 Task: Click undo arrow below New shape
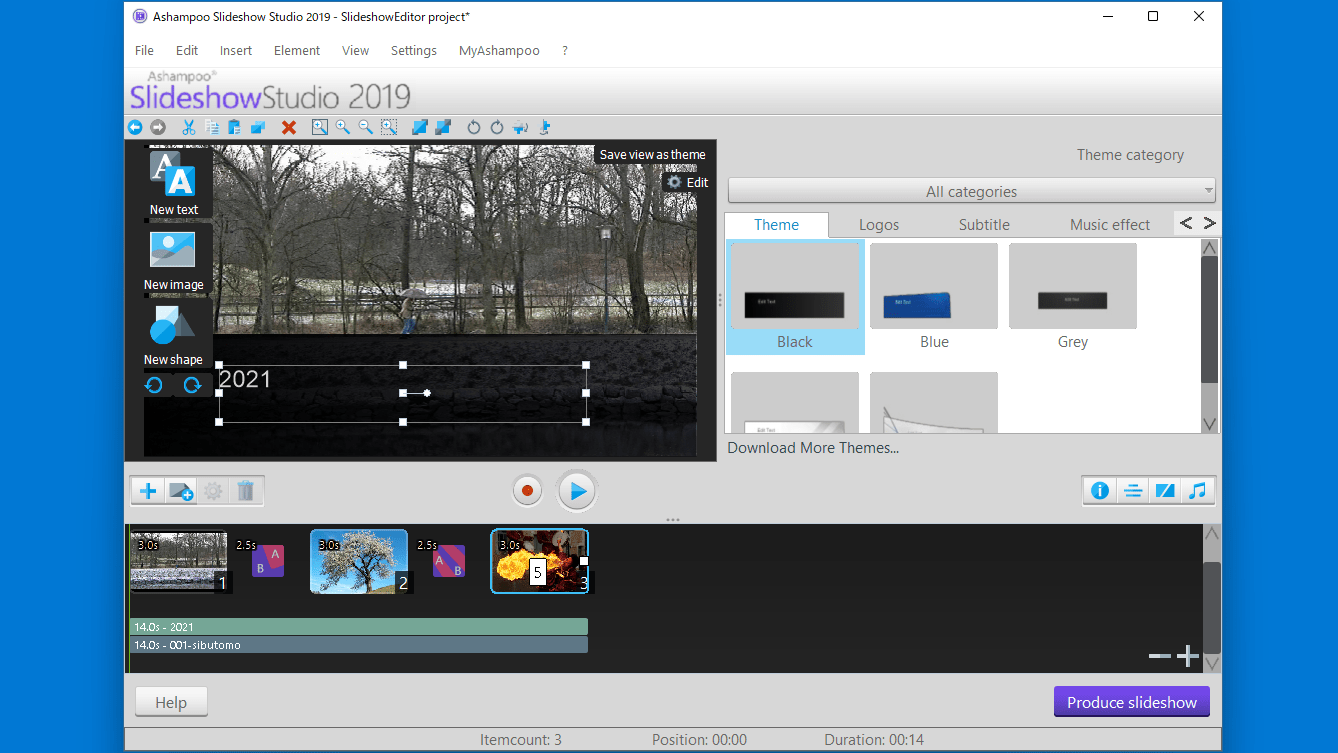(155, 385)
